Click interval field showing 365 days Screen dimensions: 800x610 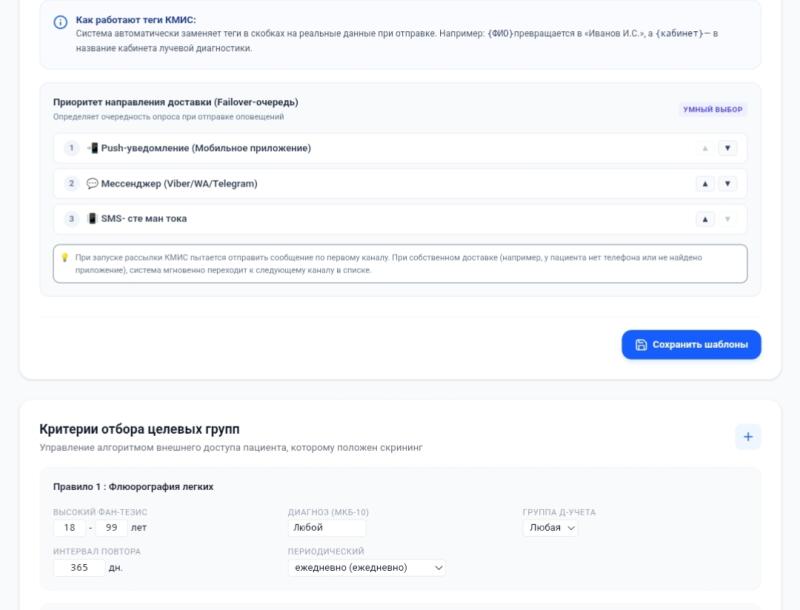[x=79, y=567]
